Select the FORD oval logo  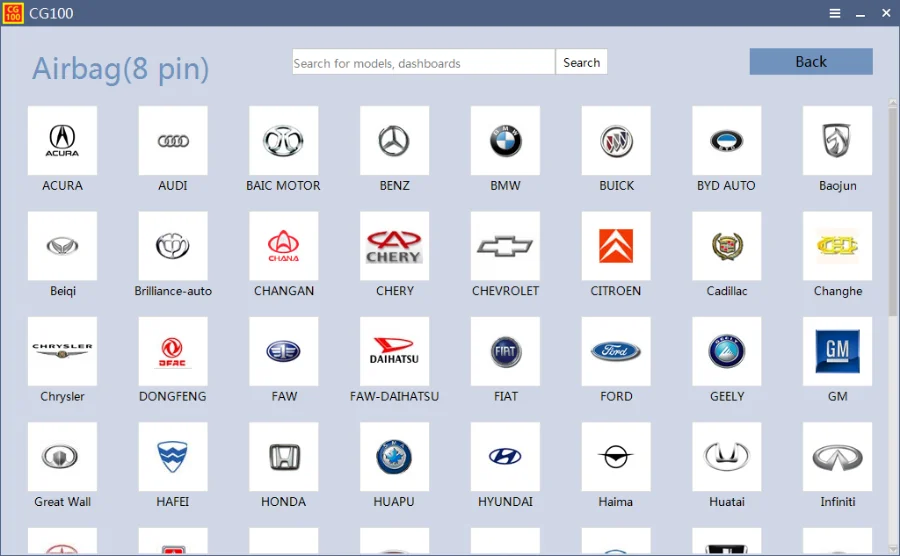(616, 351)
